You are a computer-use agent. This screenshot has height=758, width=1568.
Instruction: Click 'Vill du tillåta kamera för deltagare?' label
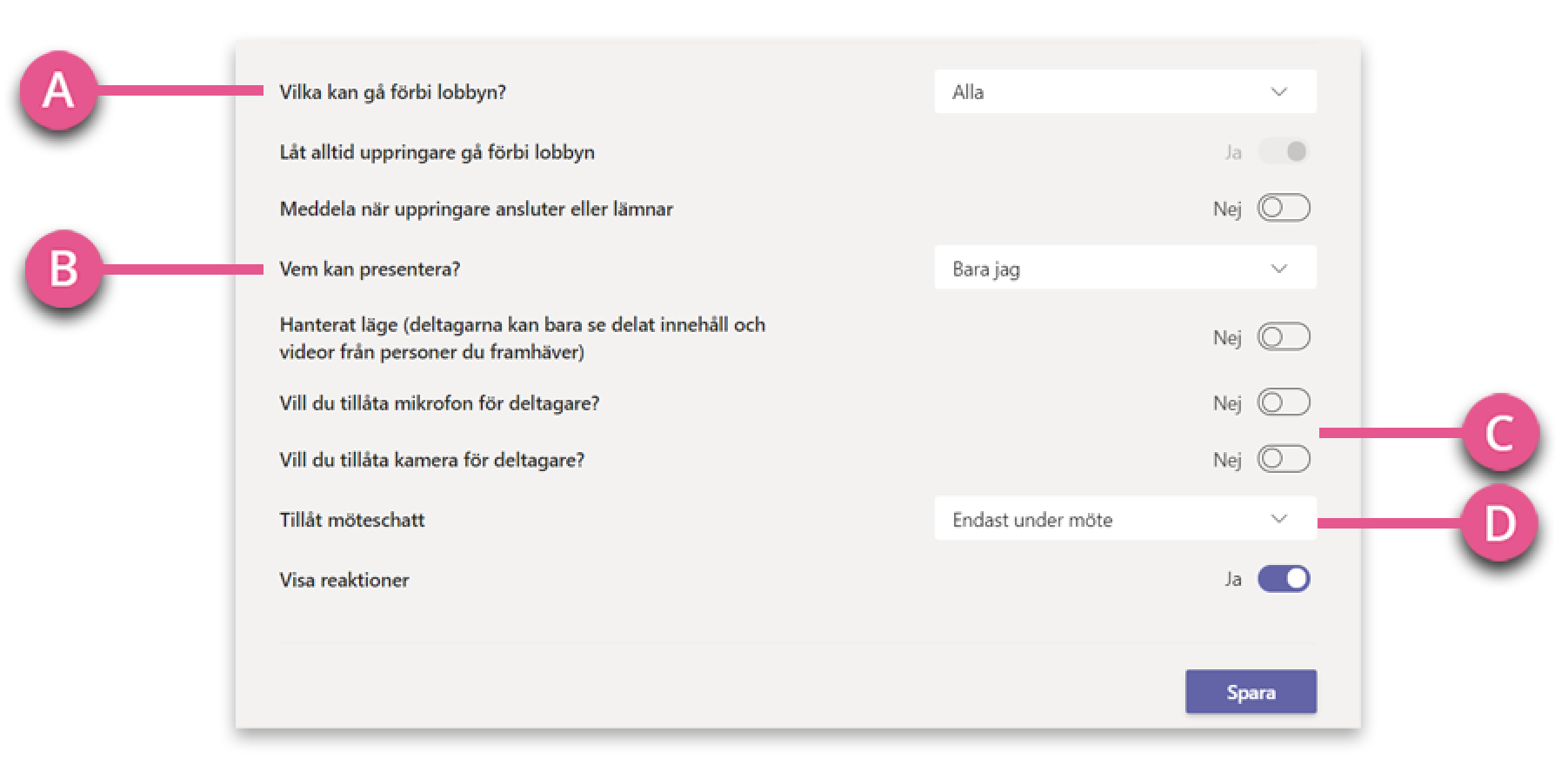click(432, 460)
